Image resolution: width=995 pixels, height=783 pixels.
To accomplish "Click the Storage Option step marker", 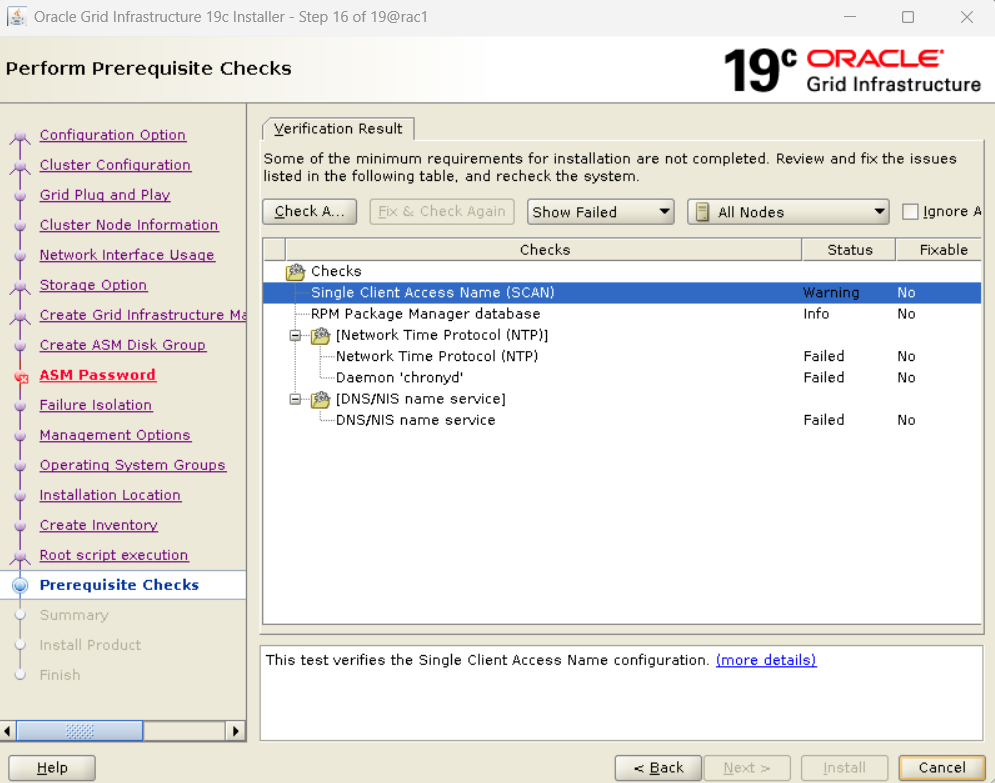I will pos(20,286).
